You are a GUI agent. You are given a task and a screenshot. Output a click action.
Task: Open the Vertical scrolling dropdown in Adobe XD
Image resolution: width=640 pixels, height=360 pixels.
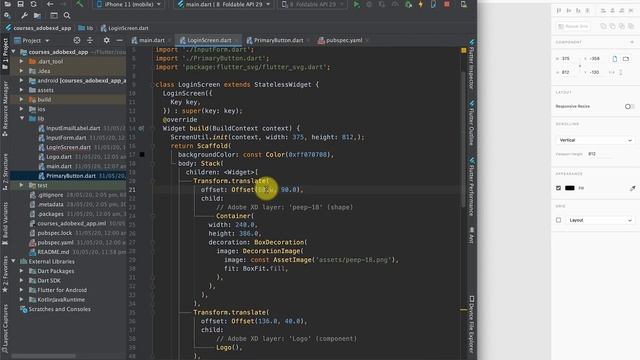click(595, 140)
